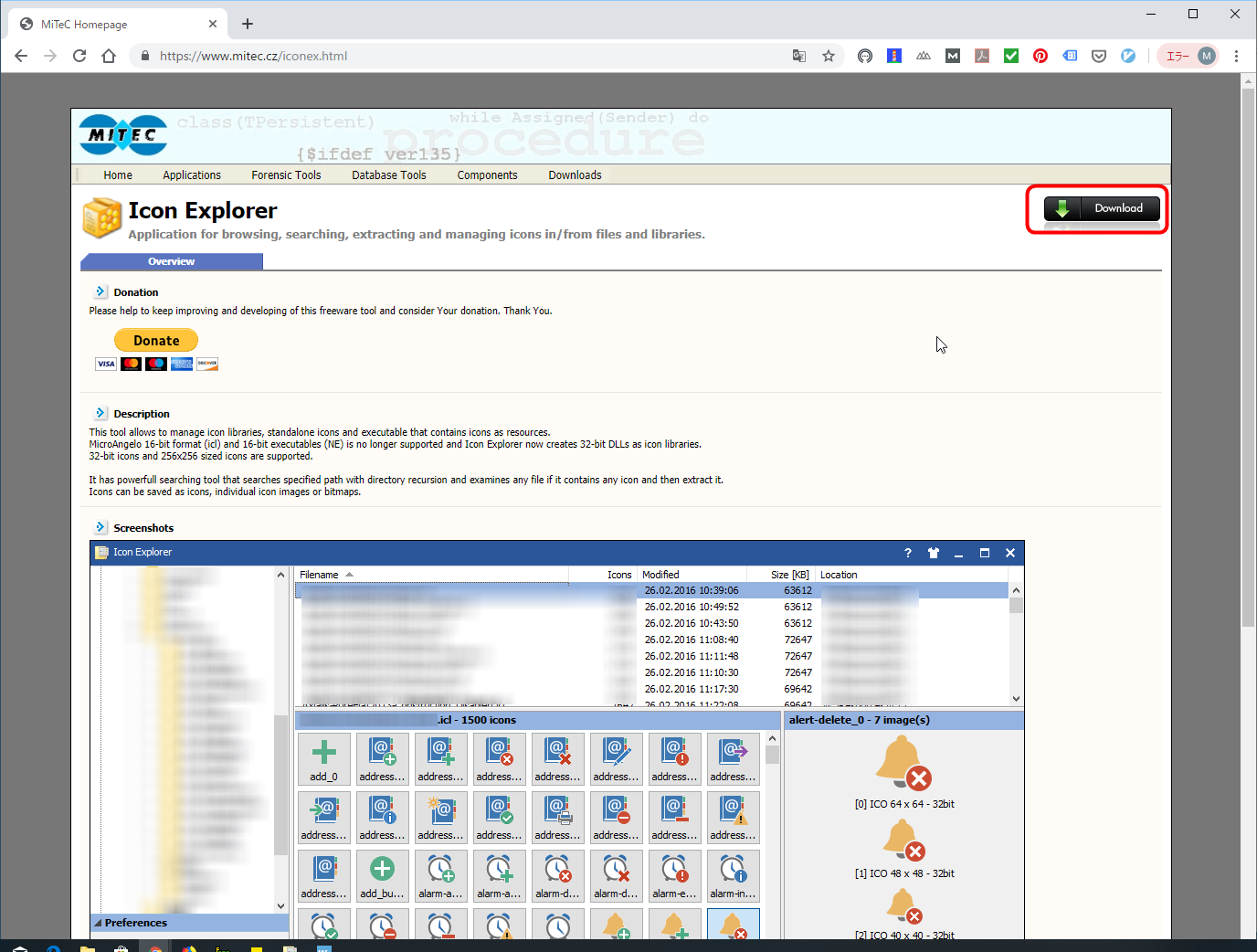Click the shirt skin icon in Icon Explorer titlebar
Viewport: 1257px width, 952px height.
(933, 553)
